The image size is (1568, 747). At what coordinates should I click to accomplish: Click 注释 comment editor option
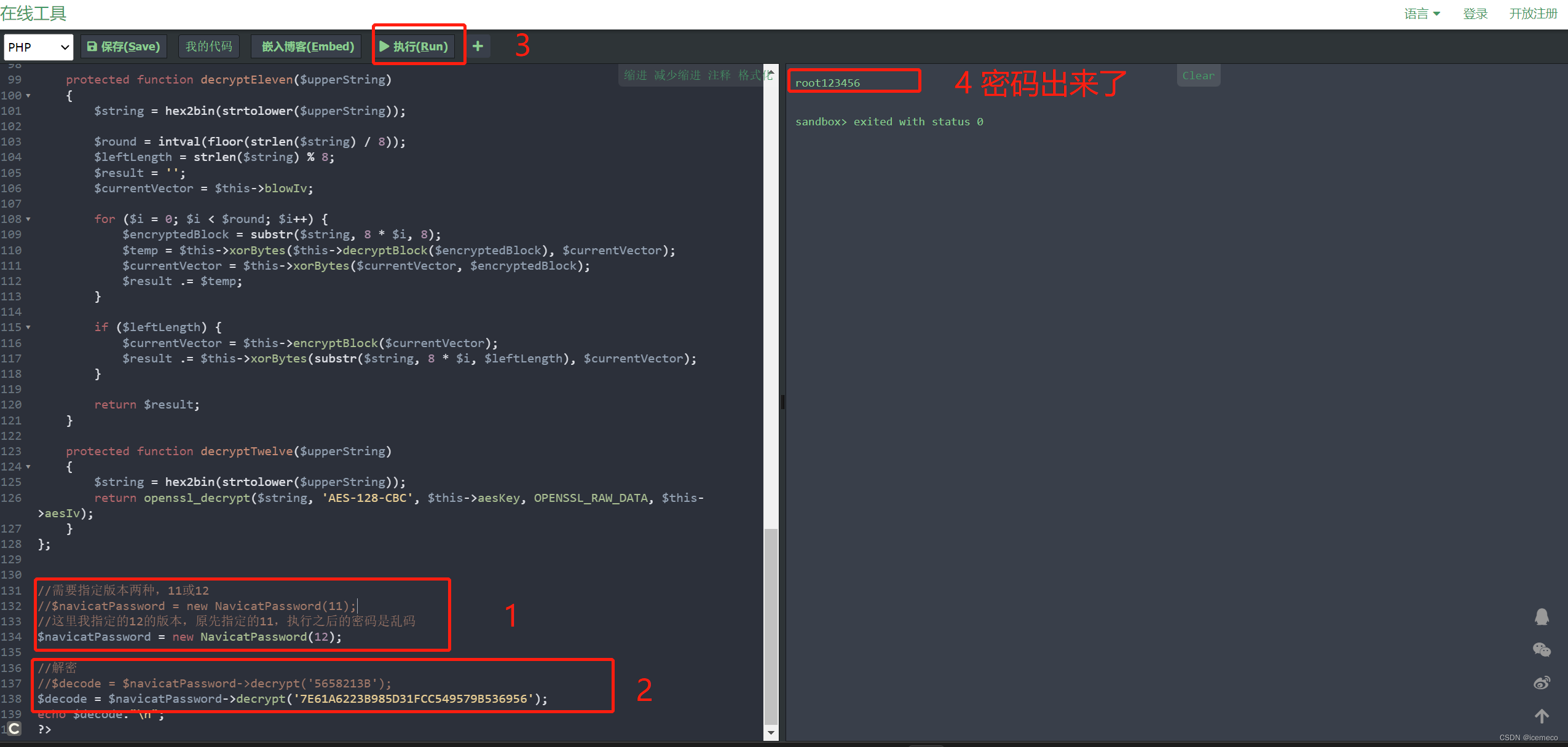point(719,75)
